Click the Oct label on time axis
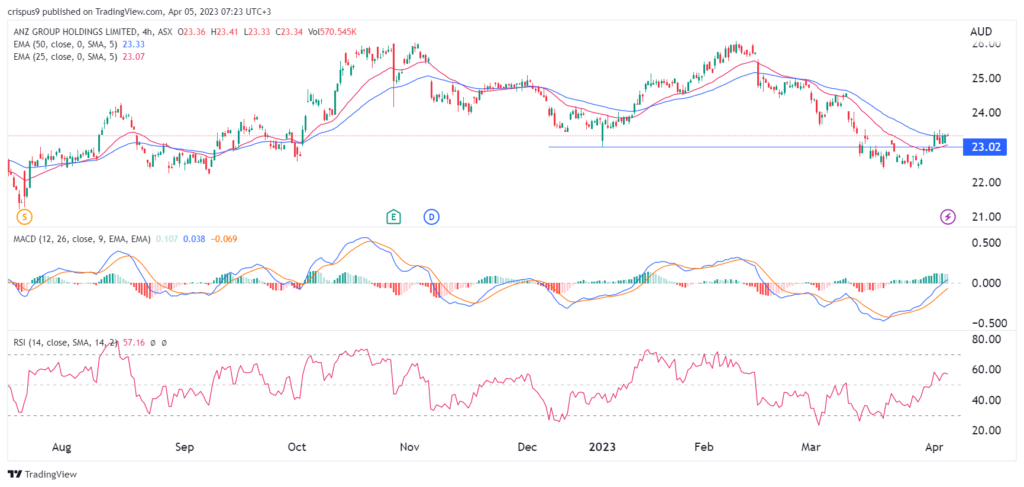1024x487 pixels. coord(297,448)
